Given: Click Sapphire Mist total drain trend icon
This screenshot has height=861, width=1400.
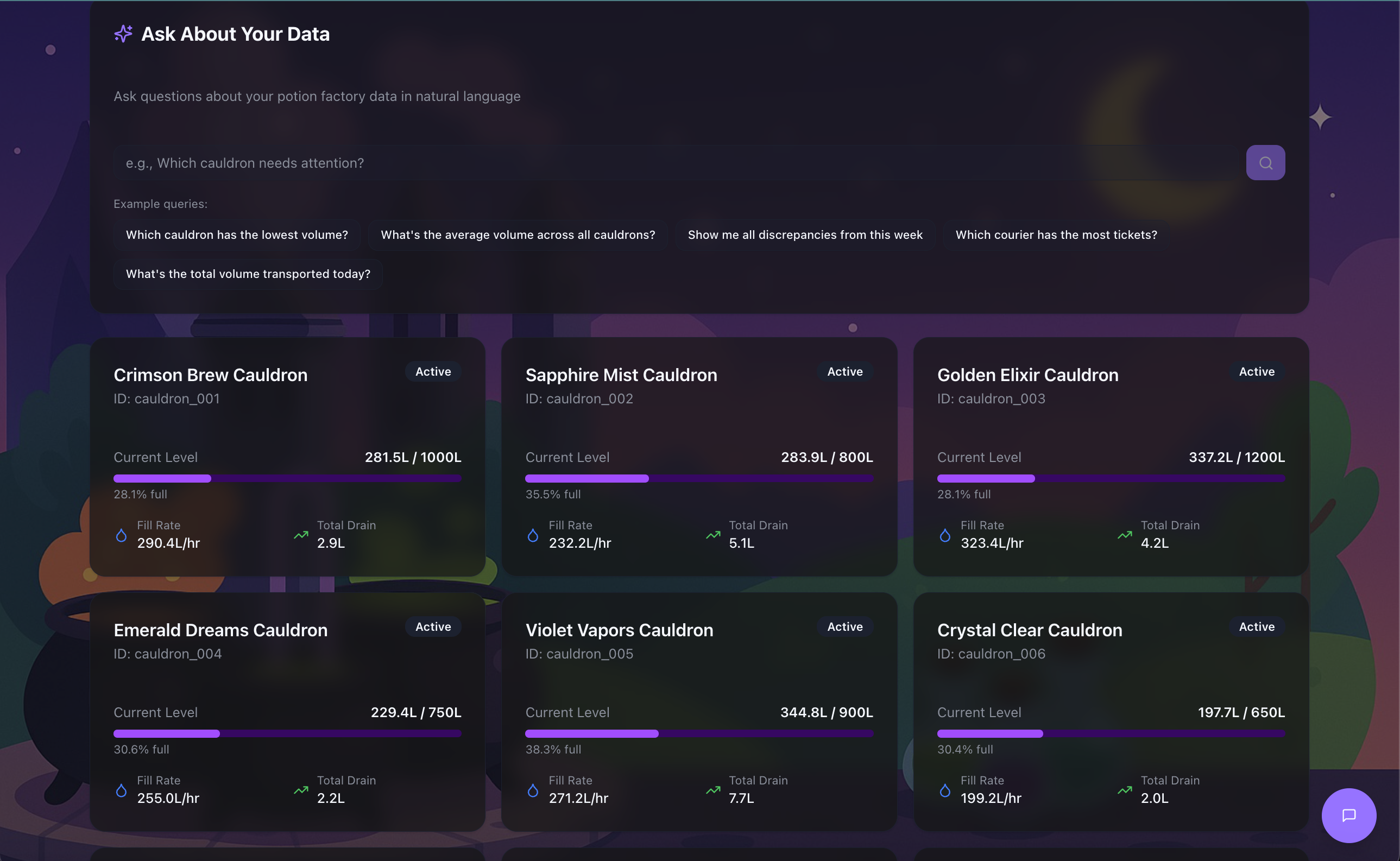Looking at the screenshot, I should 712,535.
